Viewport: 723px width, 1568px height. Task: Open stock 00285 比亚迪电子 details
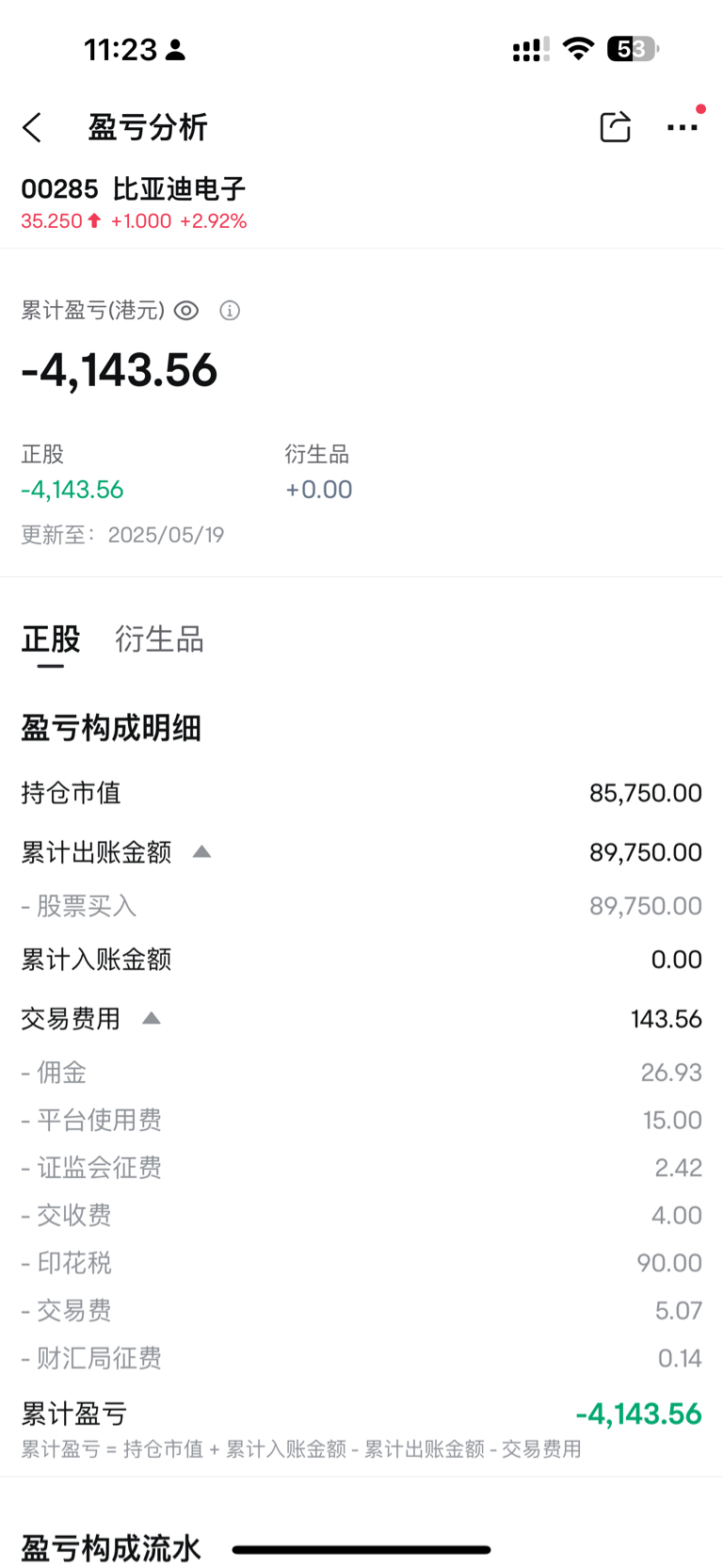[x=134, y=189]
